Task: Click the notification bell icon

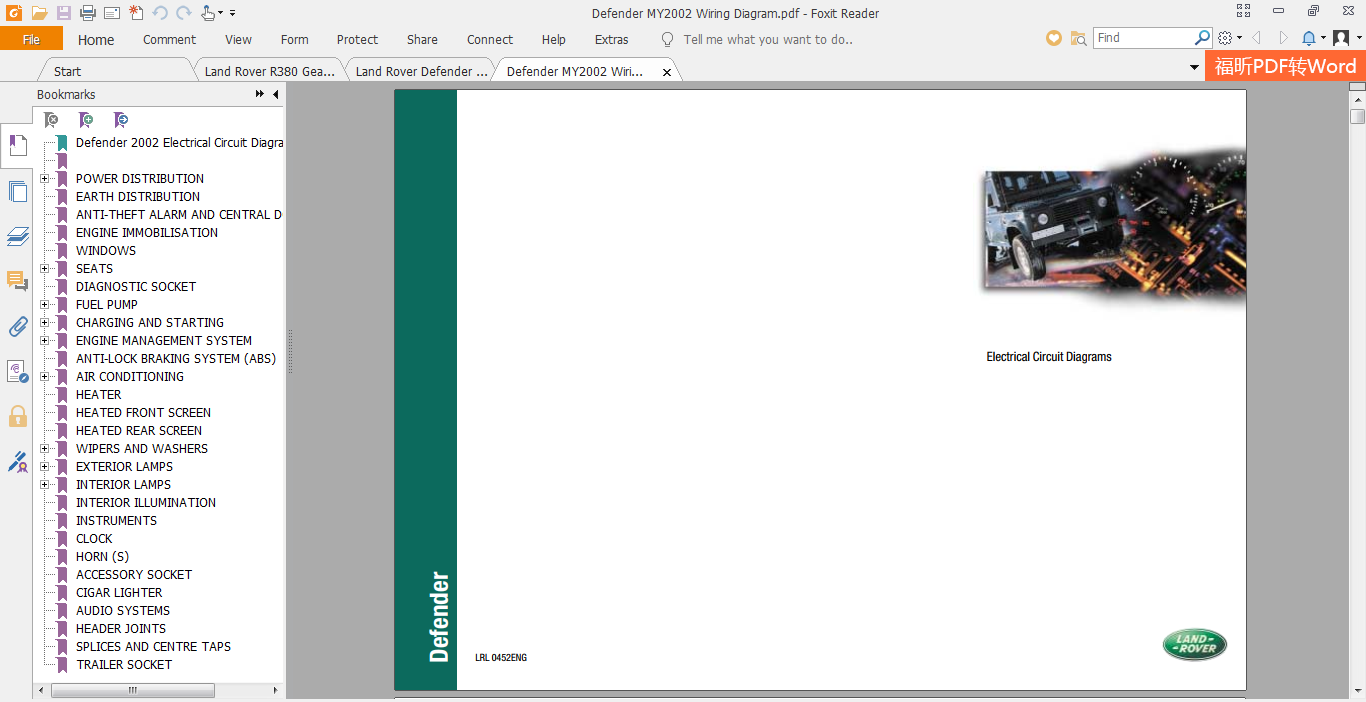Action: [1309, 38]
